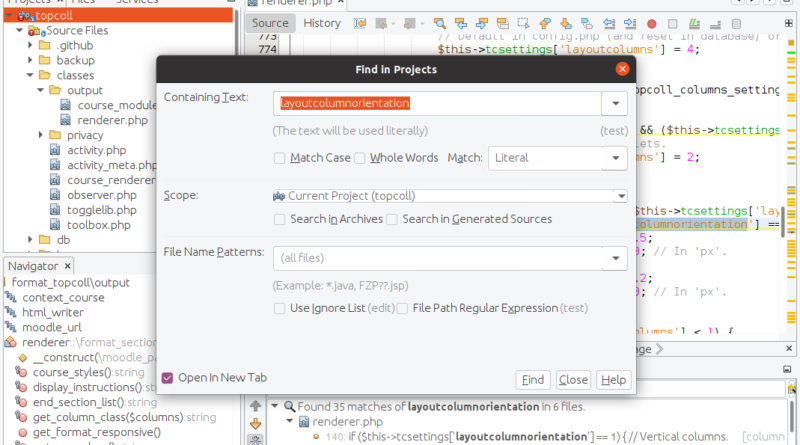
Task: Click Next Bookmark down-arrow icon
Action: (x=566, y=23)
